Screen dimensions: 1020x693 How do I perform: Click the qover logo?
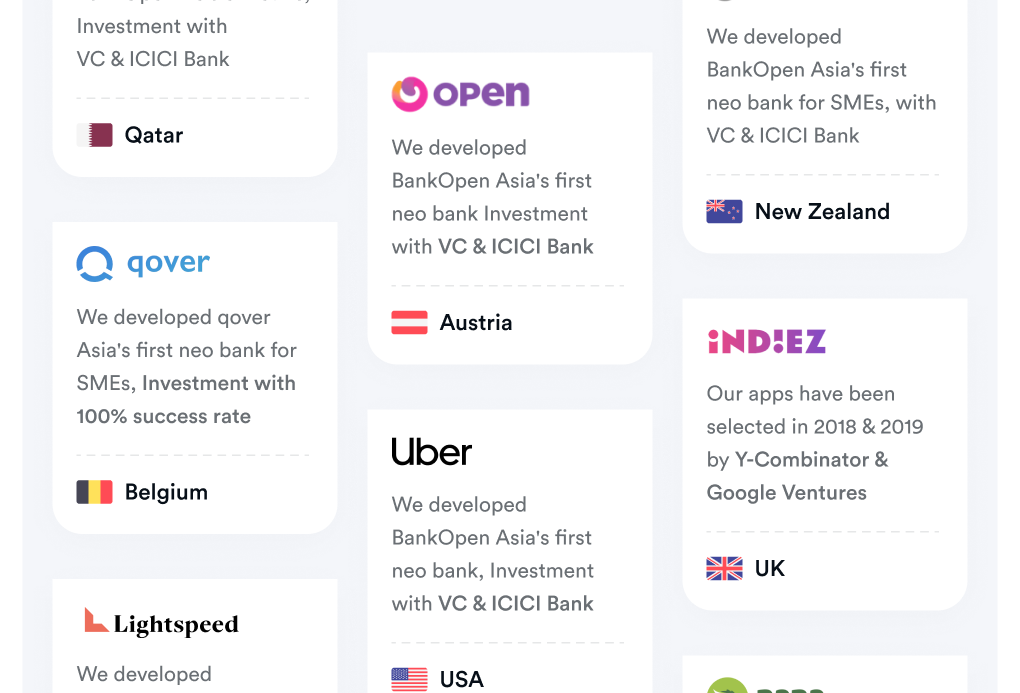pyautogui.click(x=143, y=264)
